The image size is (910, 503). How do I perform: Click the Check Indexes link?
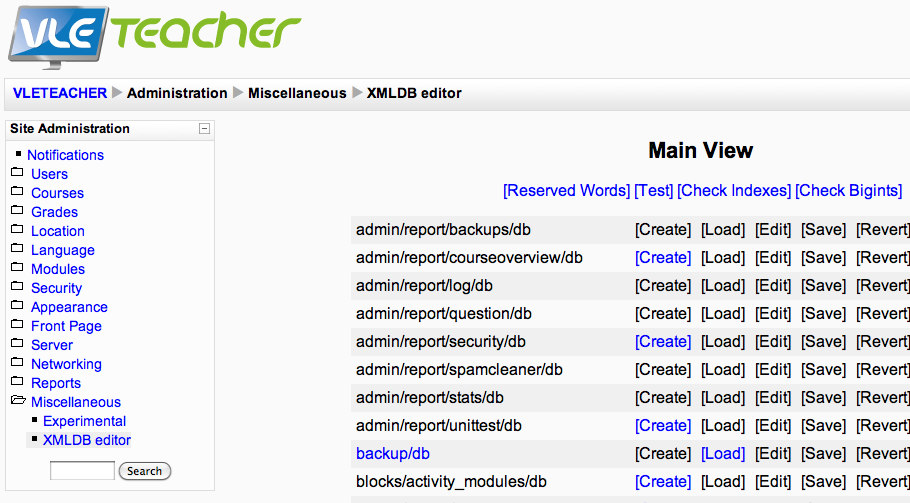[x=734, y=190]
